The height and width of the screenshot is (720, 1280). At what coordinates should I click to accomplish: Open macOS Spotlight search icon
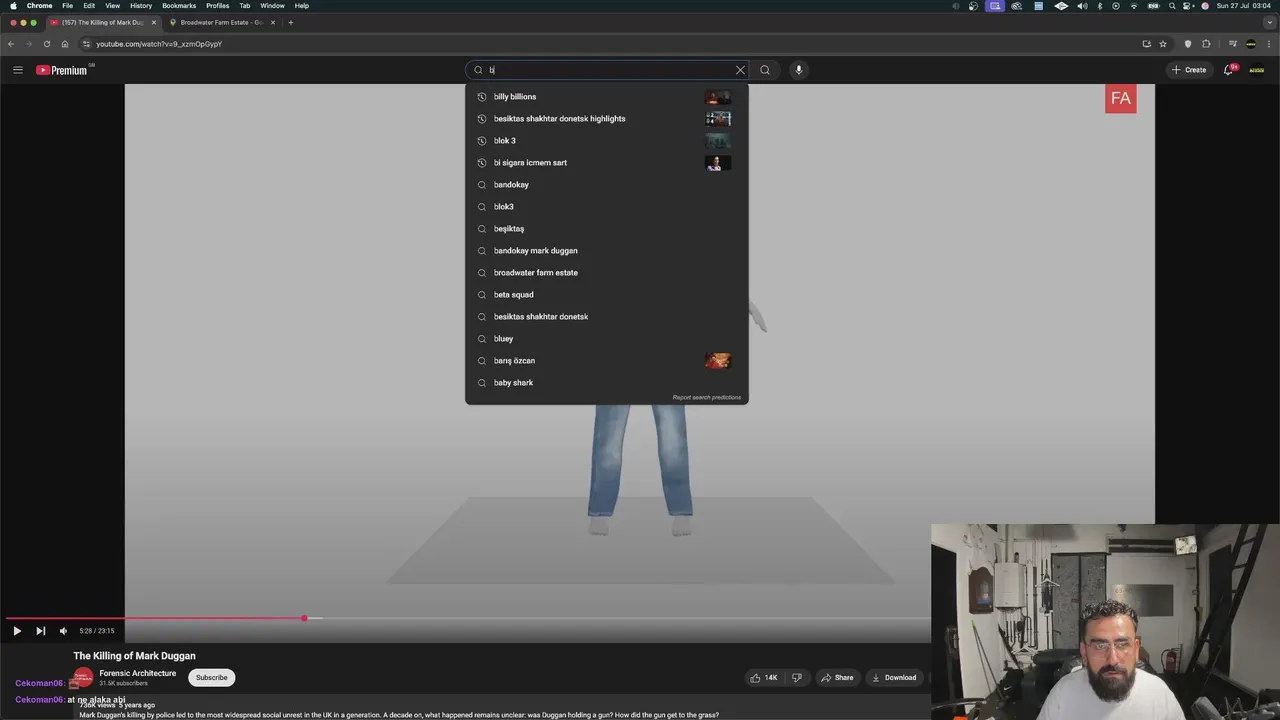[x=1172, y=6]
